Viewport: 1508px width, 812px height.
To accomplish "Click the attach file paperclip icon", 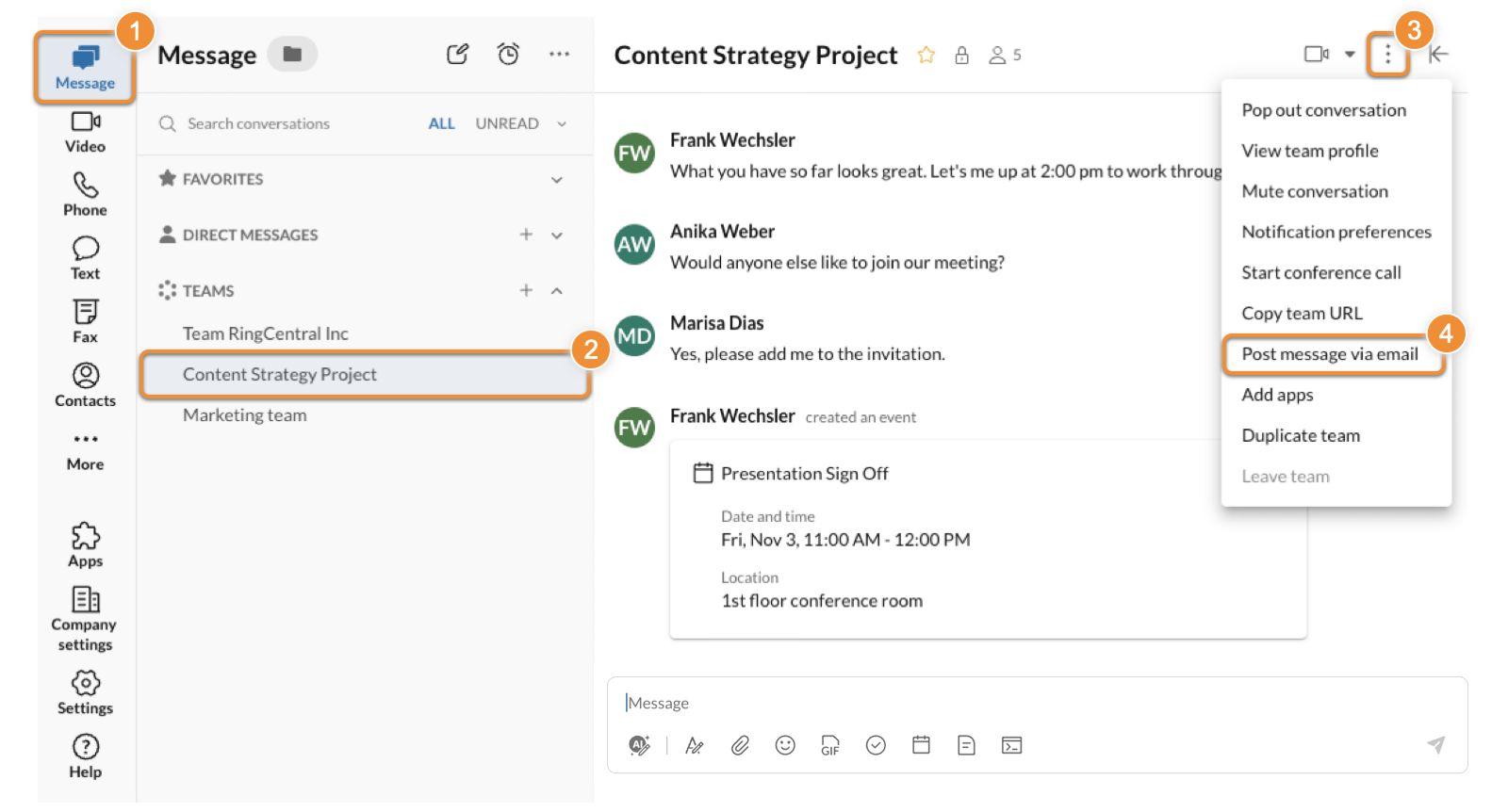I will pyautogui.click(x=740, y=746).
